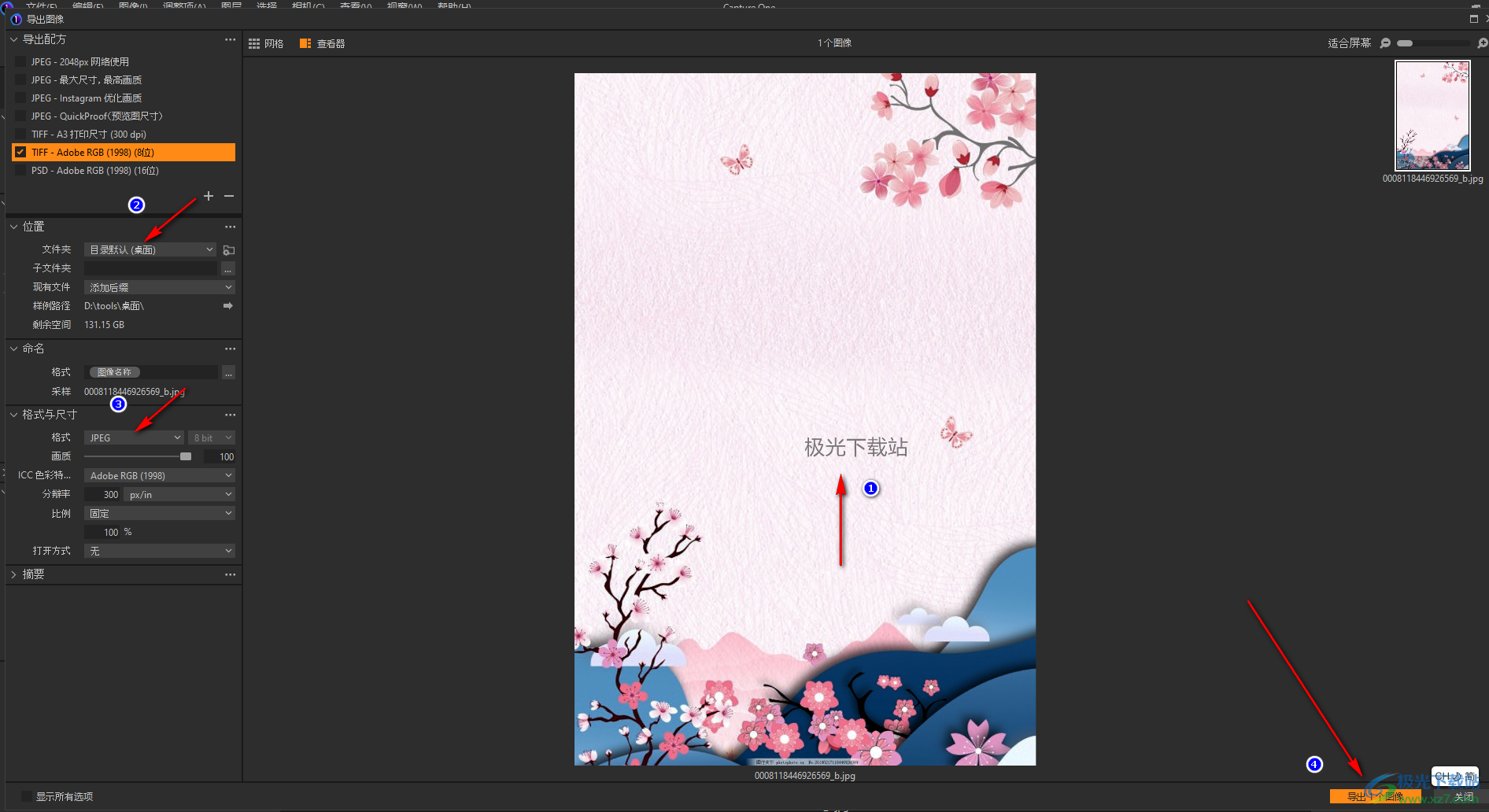1489x812 pixels.
Task: Click the 适合屏幕 fit screen button
Action: [1349, 43]
